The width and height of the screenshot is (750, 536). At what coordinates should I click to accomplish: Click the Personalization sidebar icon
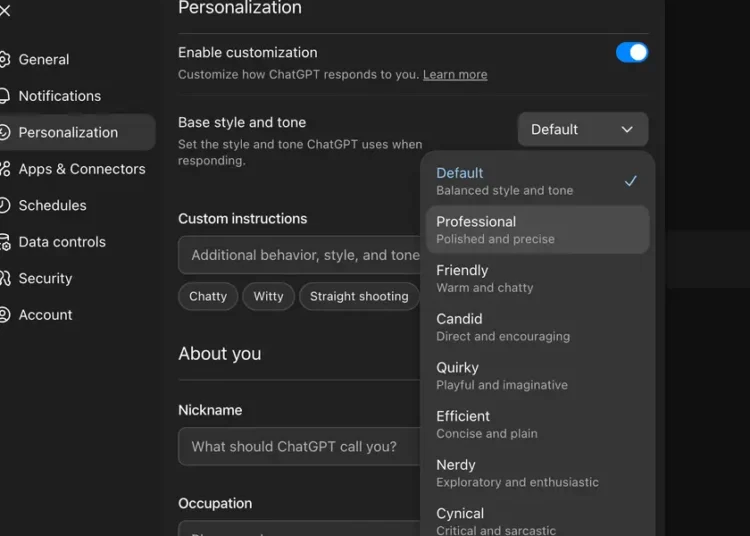point(4,132)
